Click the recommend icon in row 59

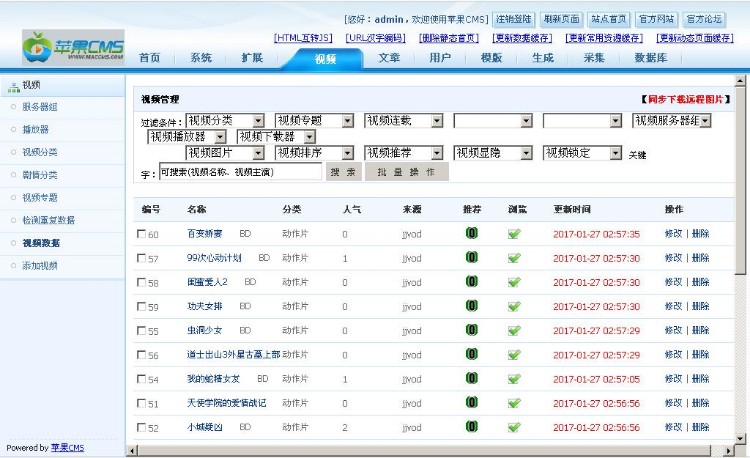click(x=472, y=306)
